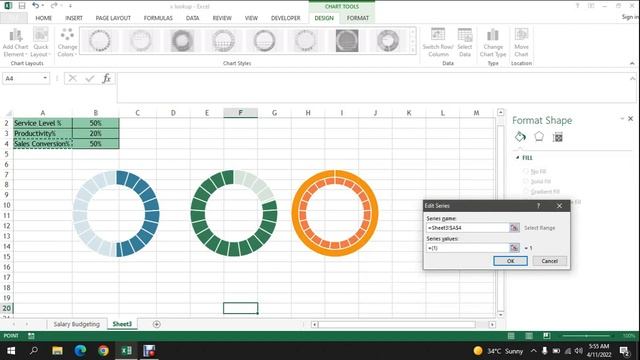Open the FORMULAS tab
Image resolution: width=640 pixels, height=360 pixels.
click(158, 18)
